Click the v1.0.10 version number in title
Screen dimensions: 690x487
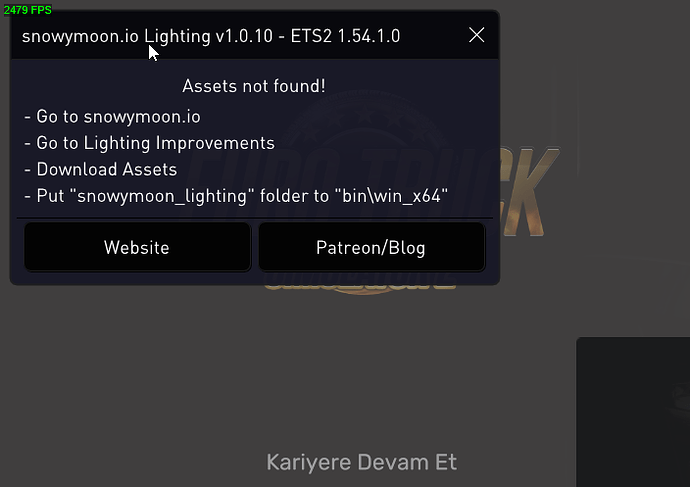click(244, 36)
